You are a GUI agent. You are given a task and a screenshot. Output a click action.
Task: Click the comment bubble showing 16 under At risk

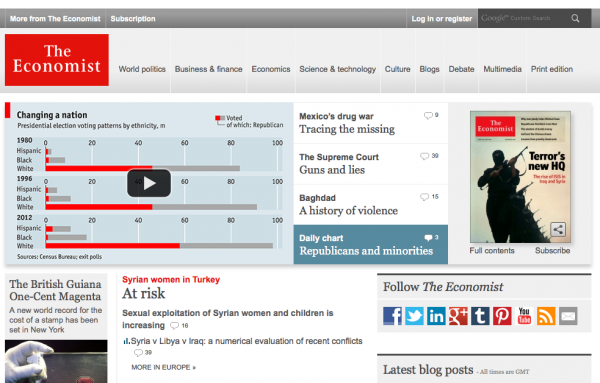tap(174, 326)
